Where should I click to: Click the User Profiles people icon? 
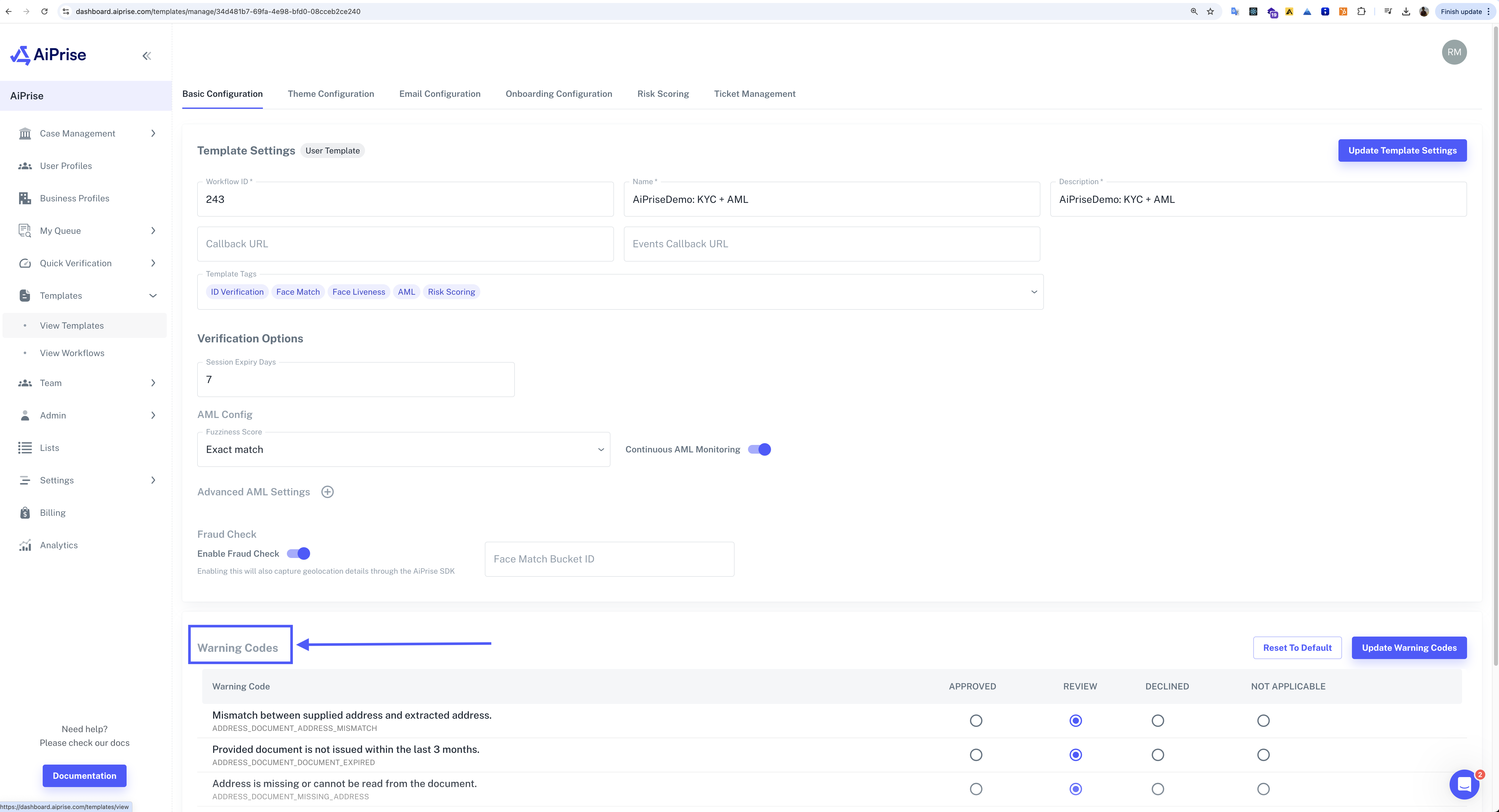tap(25, 166)
